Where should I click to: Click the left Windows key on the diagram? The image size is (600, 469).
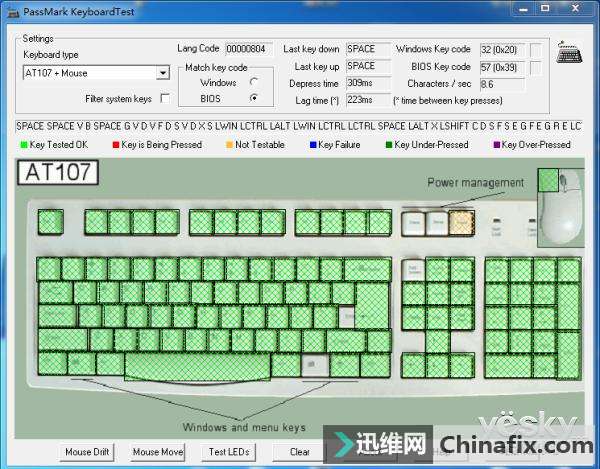82,364
